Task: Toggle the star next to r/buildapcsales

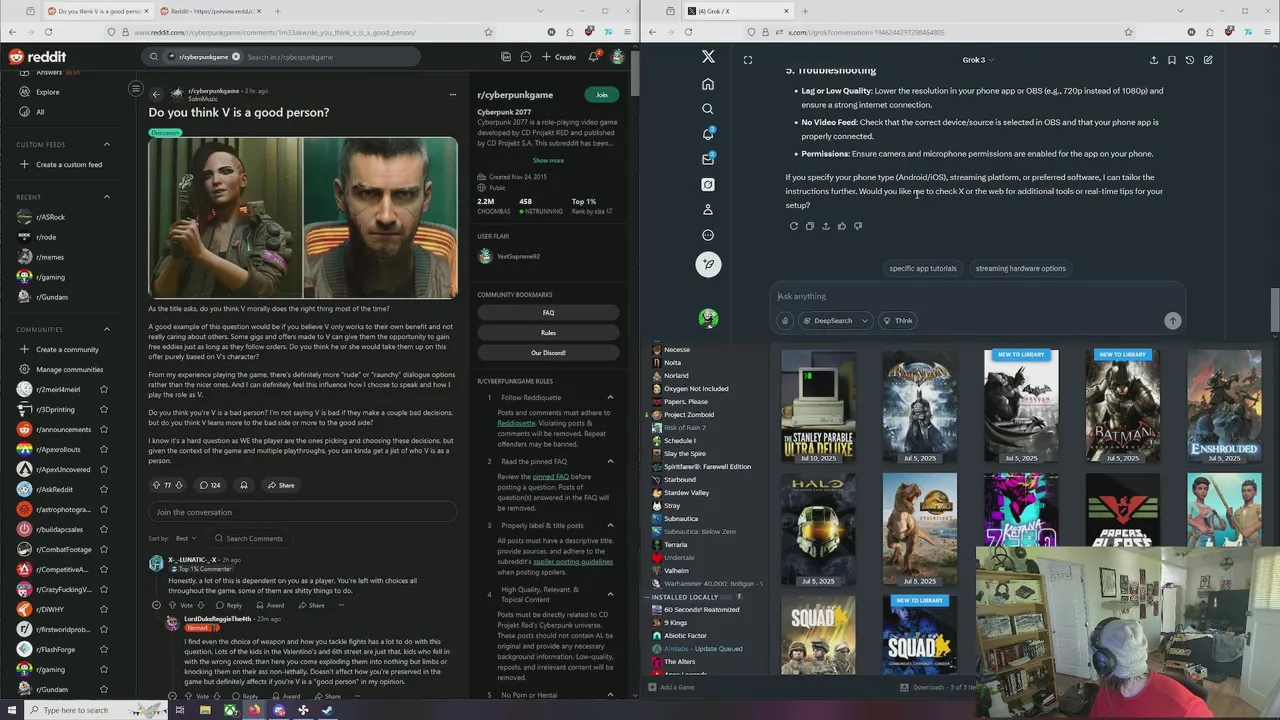Action: click(x=103, y=529)
